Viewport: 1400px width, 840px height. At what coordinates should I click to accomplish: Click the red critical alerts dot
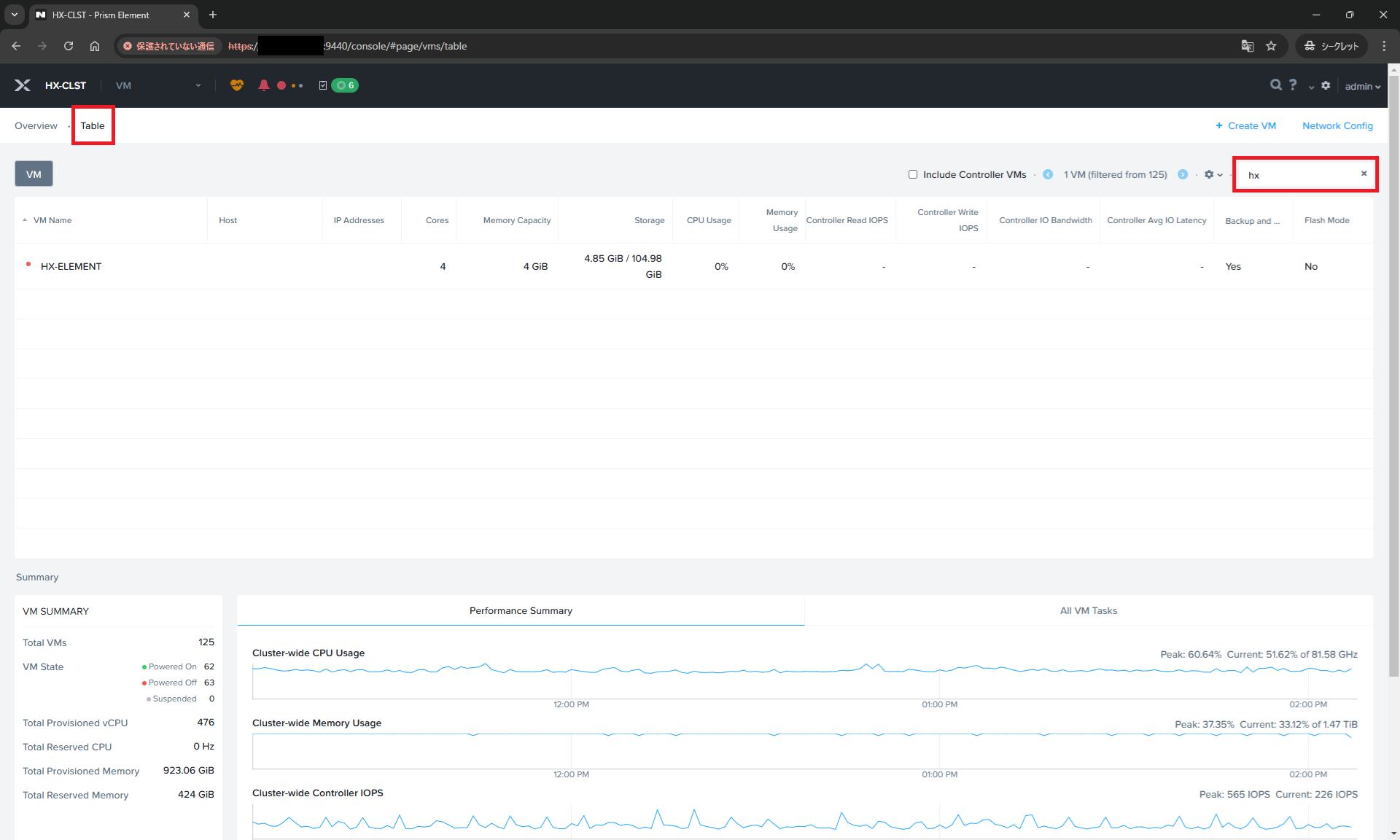coord(281,85)
